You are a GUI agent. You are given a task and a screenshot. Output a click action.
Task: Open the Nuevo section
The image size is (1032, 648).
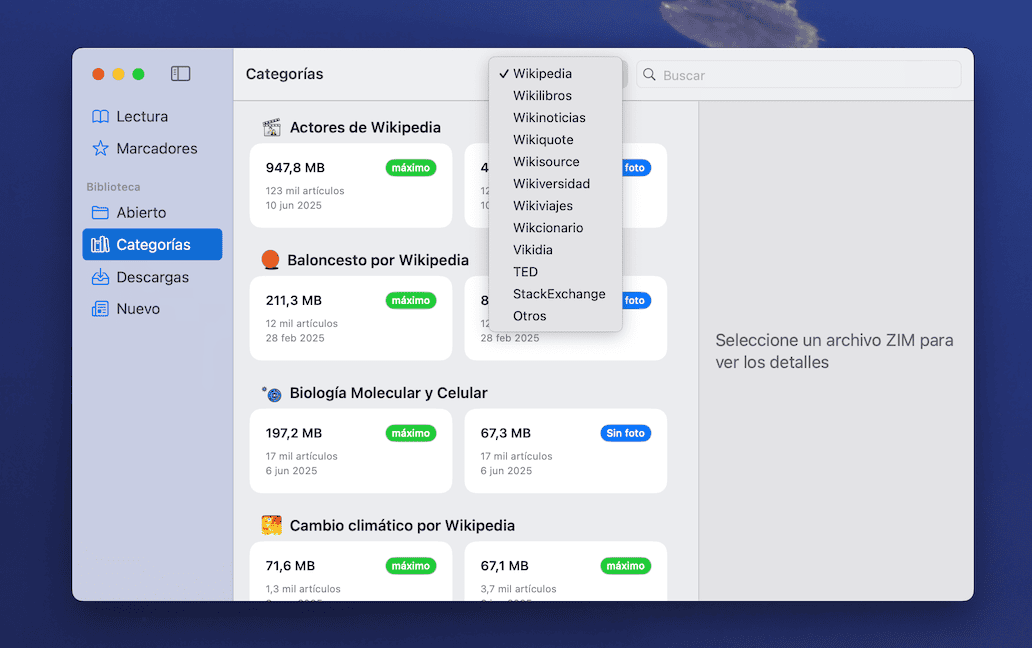(x=152, y=309)
